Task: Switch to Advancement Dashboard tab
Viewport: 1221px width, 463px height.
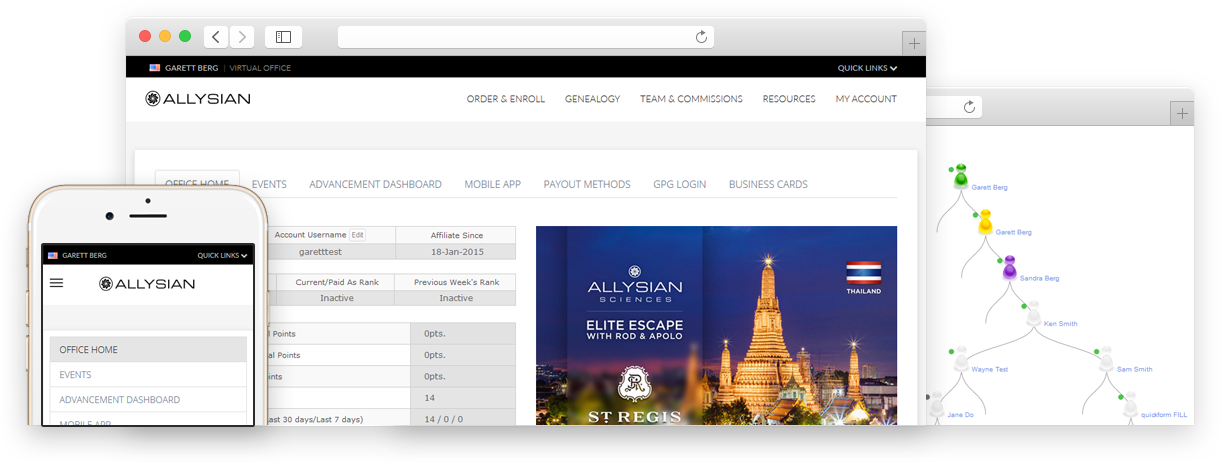Action: [x=375, y=184]
